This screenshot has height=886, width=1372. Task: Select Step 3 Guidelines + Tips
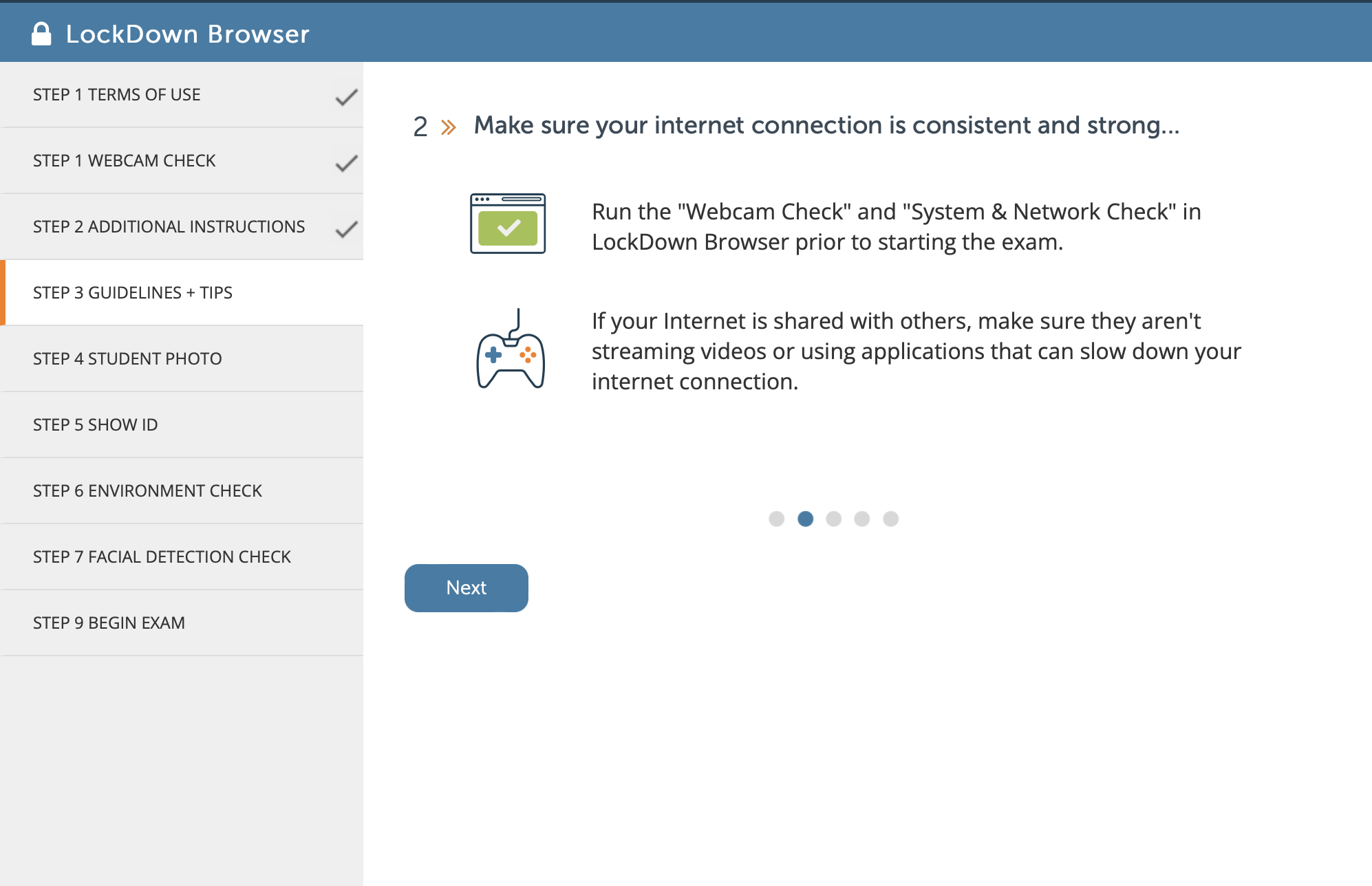pos(182,293)
